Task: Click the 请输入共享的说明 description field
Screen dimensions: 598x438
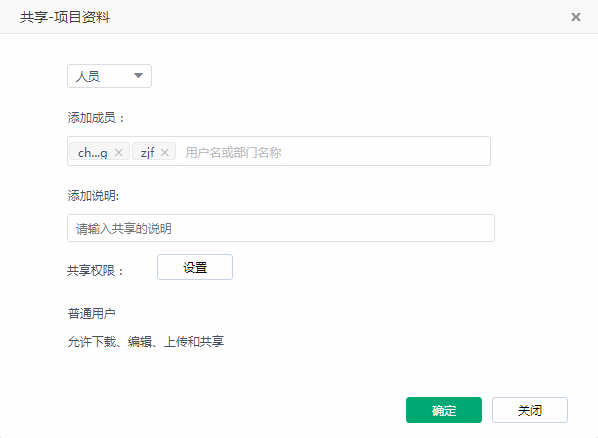Action: (281, 228)
